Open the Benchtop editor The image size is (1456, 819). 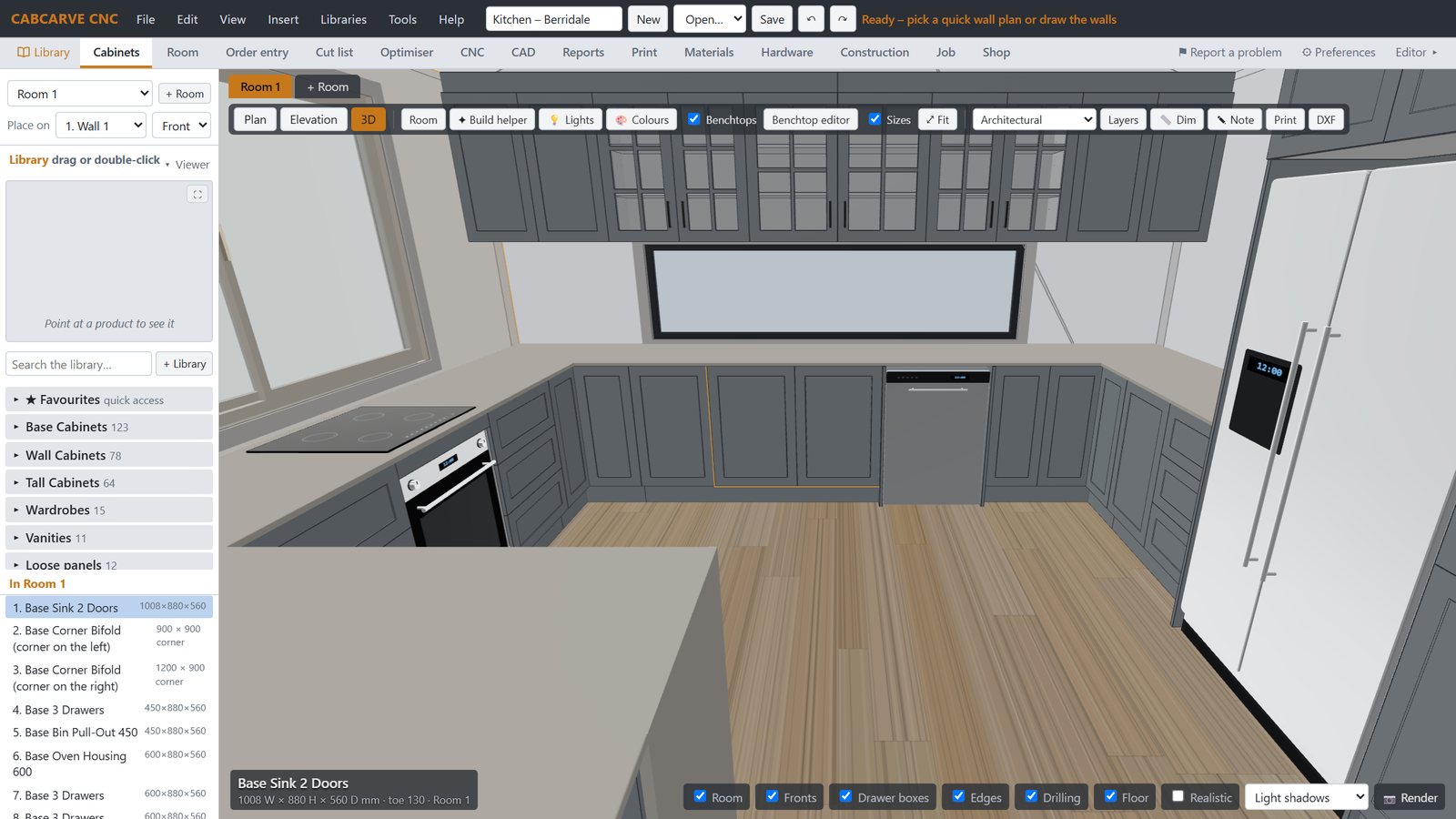coord(811,119)
